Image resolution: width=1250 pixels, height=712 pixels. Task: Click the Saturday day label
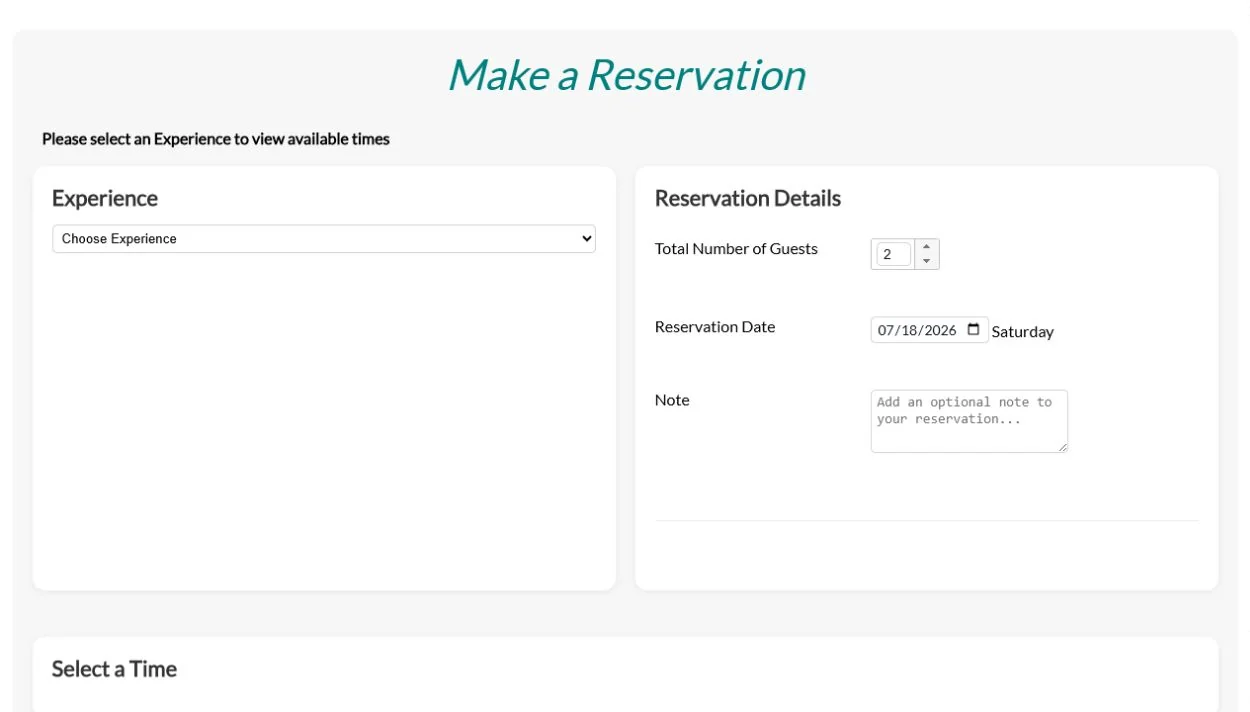[x=1023, y=332]
